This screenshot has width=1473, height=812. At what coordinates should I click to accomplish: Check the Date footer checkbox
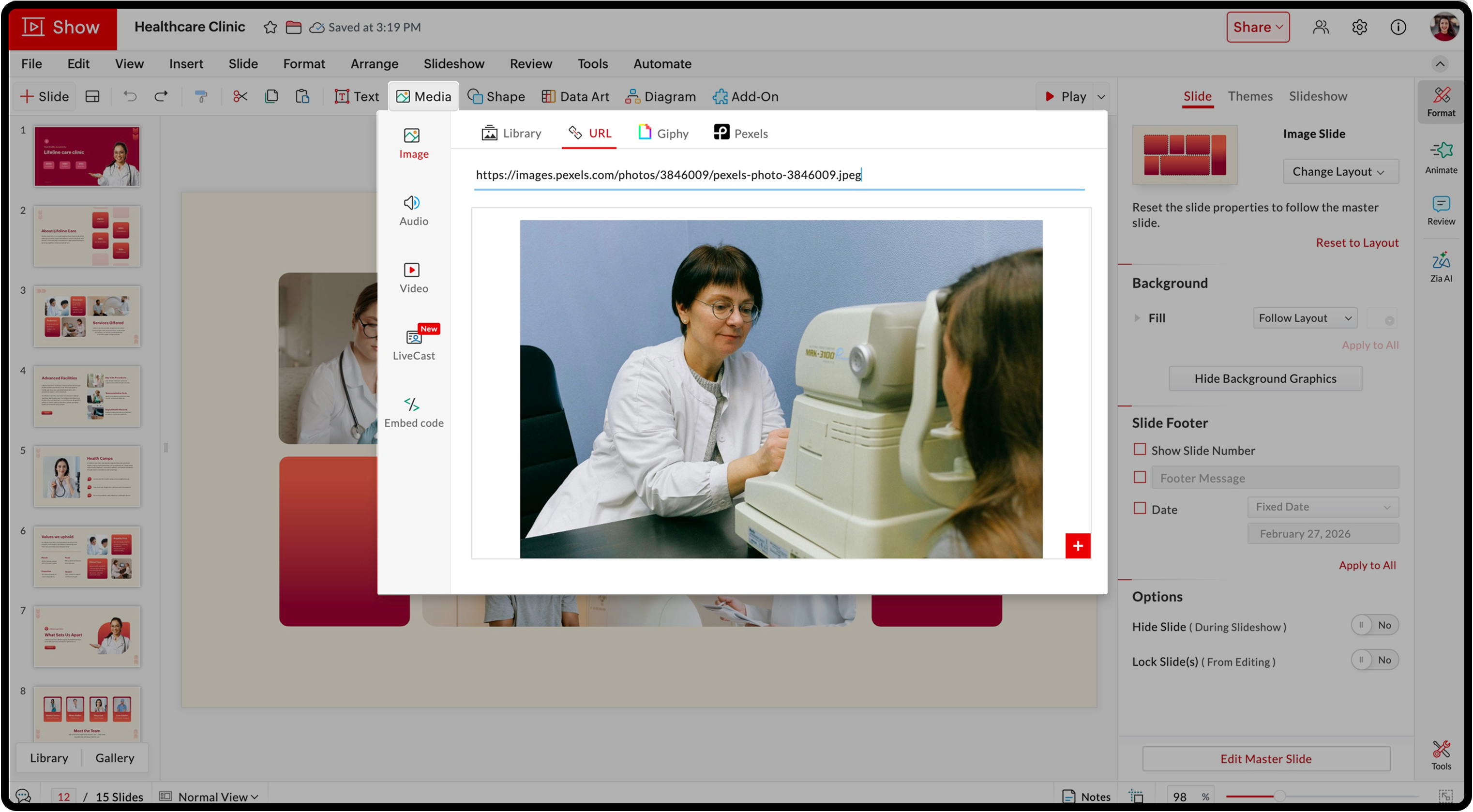(1139, 509)
